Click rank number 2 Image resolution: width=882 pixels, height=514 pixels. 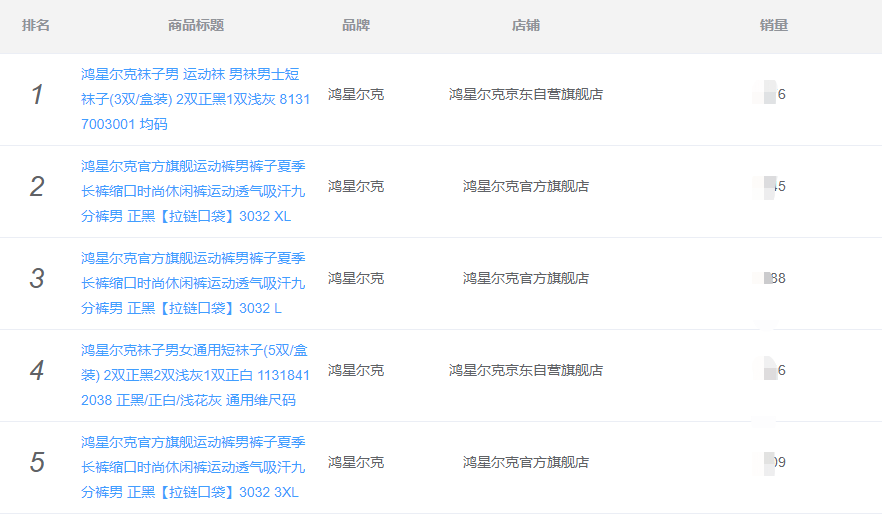pos(37,187)
